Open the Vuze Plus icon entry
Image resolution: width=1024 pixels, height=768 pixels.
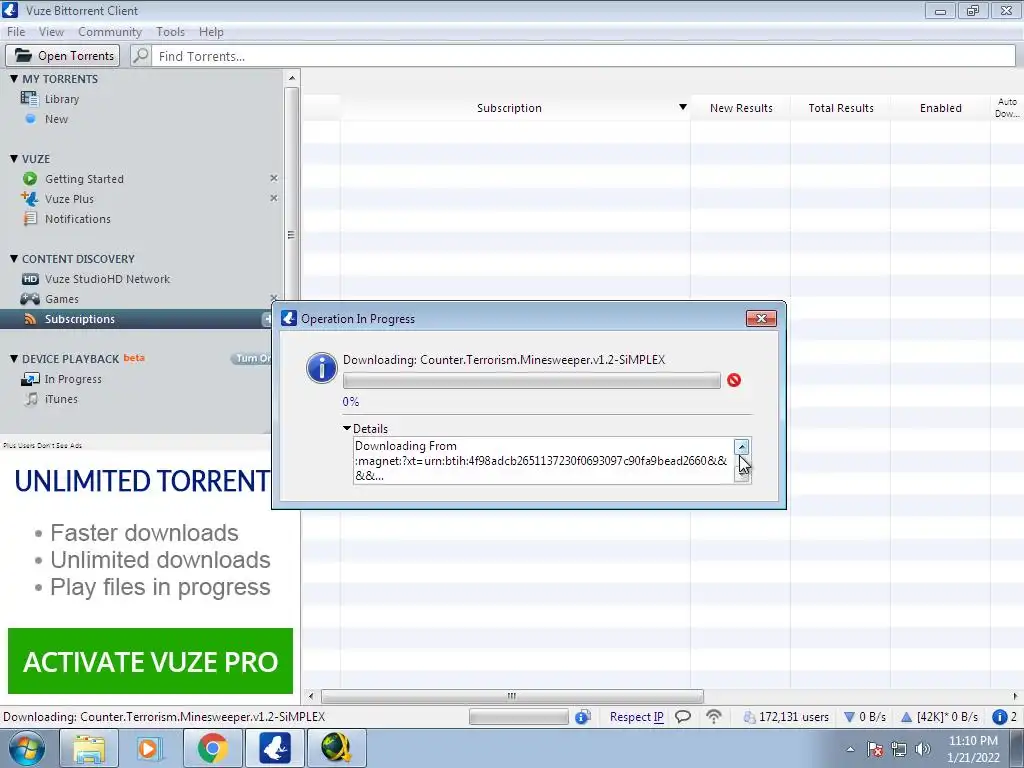pyautogui.click(x=29, y=199)
